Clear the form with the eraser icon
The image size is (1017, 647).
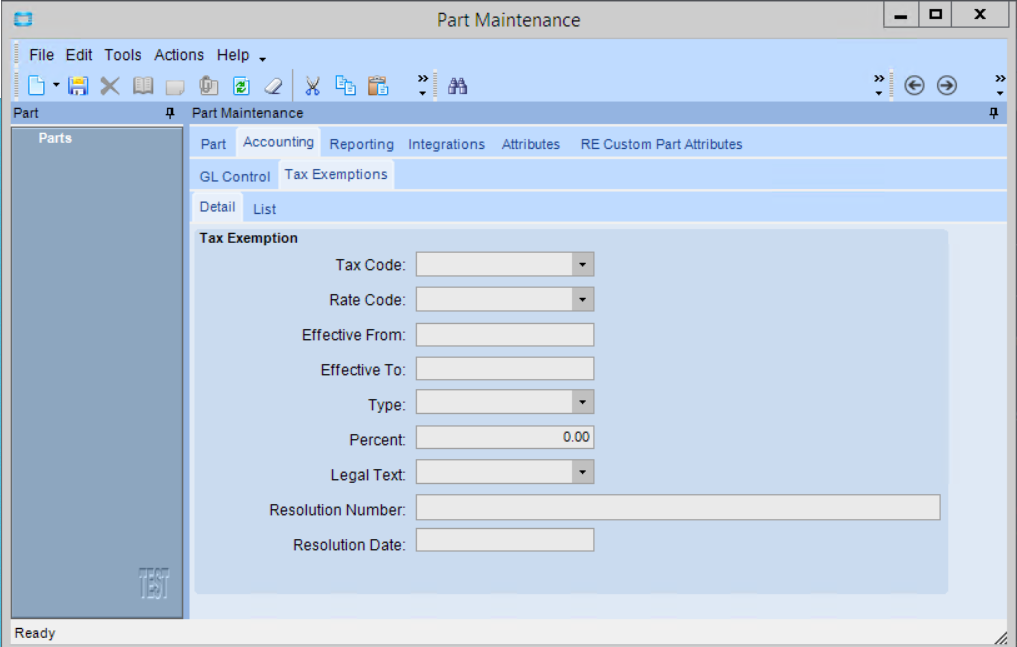274,86
